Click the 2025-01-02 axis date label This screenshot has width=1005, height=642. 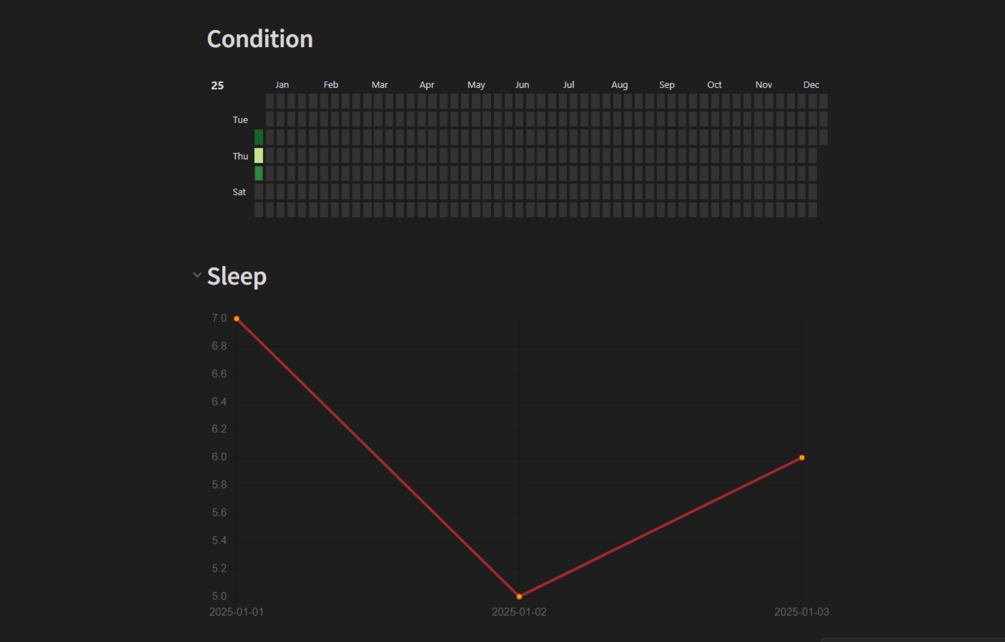tap(519, 612)
